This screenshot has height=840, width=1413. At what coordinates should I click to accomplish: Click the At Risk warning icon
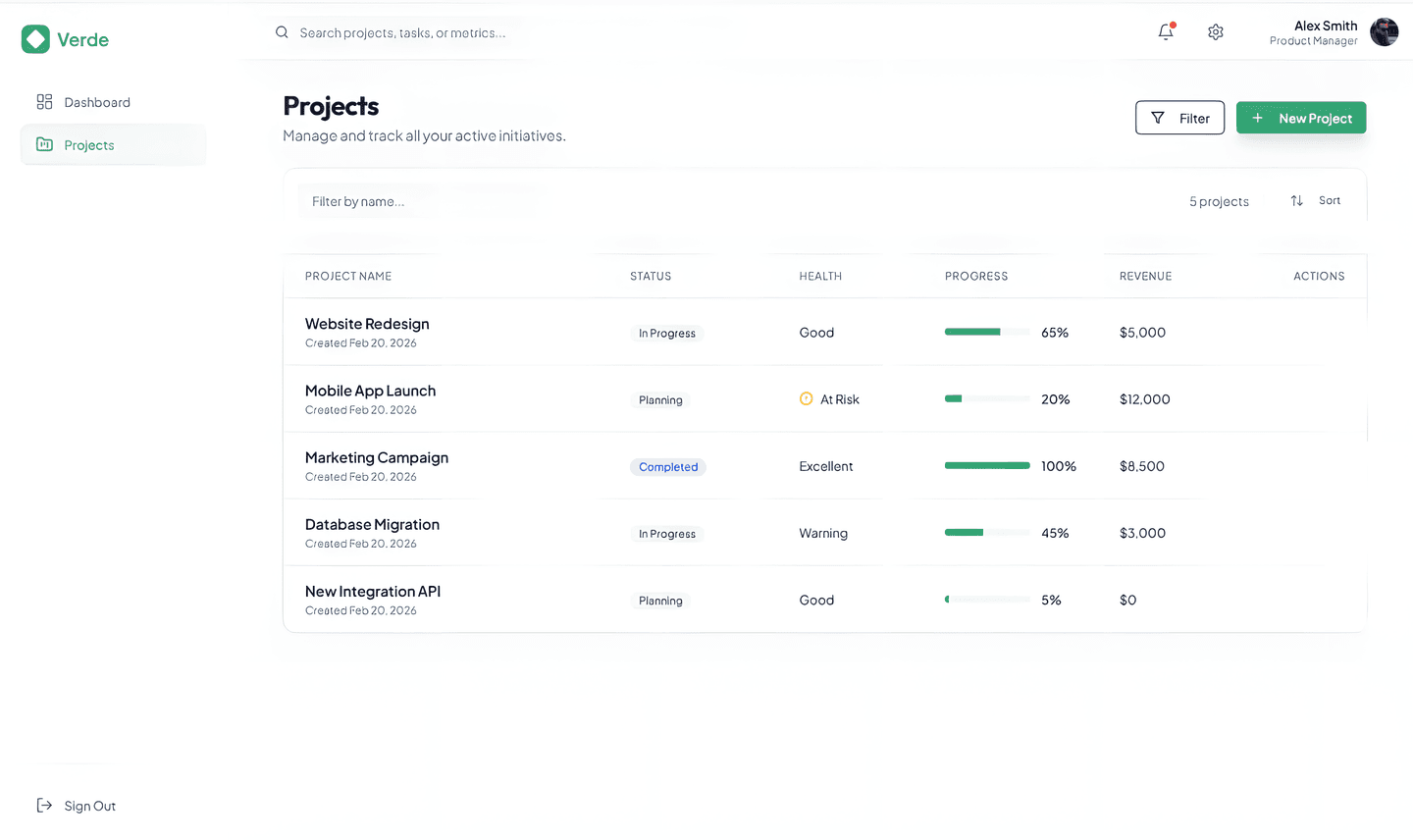point(806,398)
